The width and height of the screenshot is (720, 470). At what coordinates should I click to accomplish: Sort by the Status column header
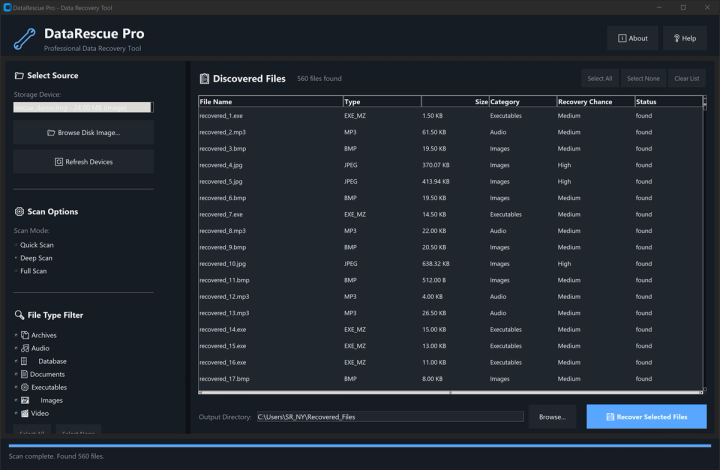pos(668,101)
